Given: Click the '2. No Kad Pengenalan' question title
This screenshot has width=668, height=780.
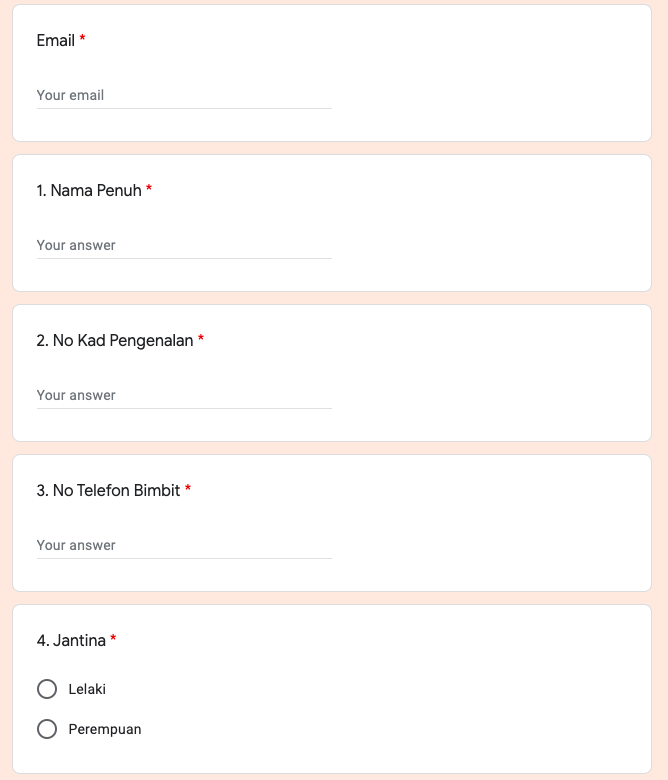Looking at the screenshot, I should click(115, 340).
